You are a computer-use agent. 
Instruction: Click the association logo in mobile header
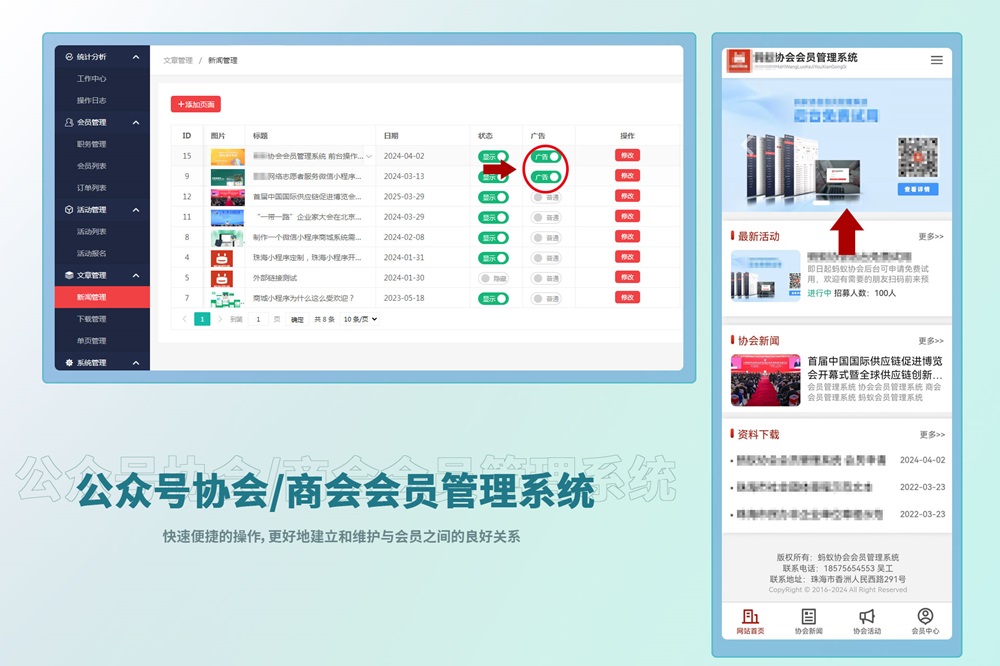point(739,60)
